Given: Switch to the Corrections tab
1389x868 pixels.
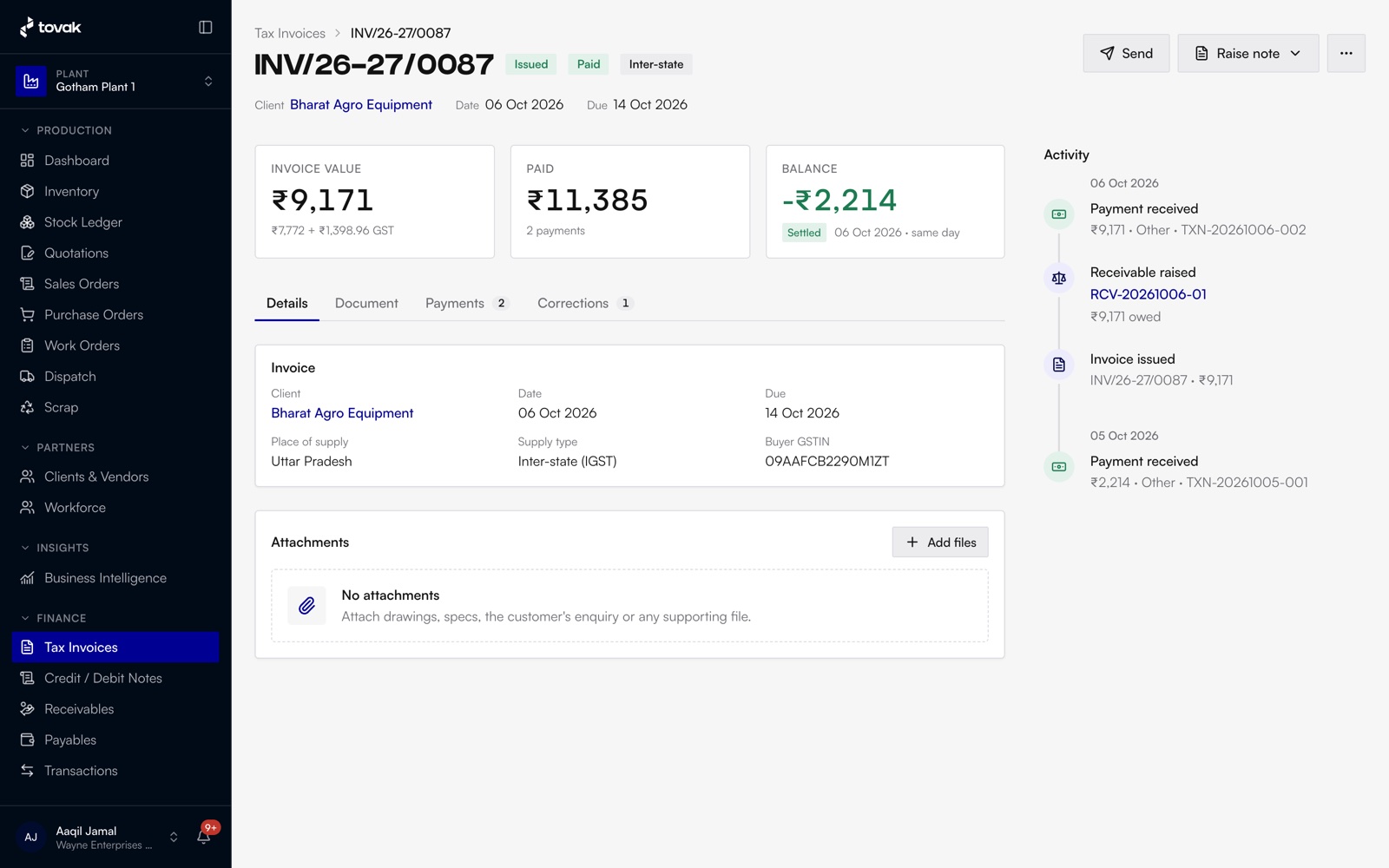Looking at the screenshot, I should coord(585,303).
